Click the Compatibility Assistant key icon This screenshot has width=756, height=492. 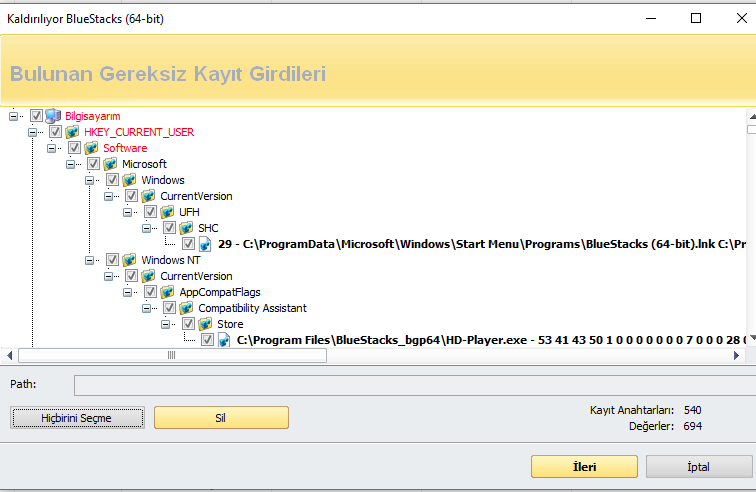coord(186,308)
